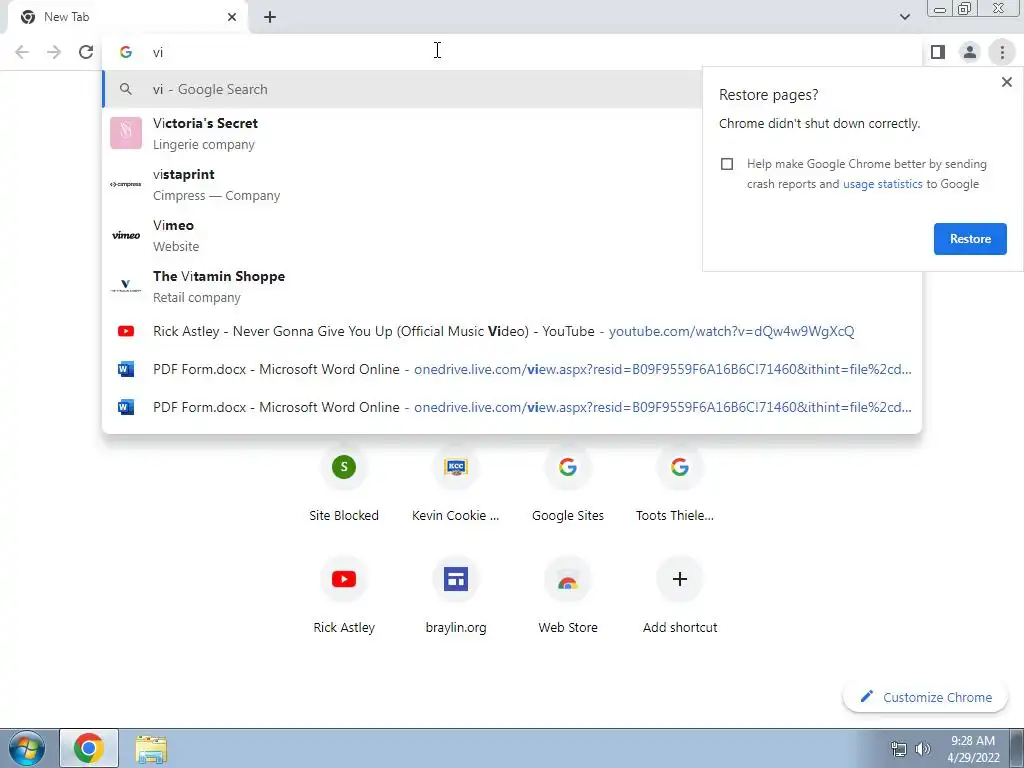1024x768 pixels.
Task: Enable sending crash reports checkbox
Action: (727, 164)
